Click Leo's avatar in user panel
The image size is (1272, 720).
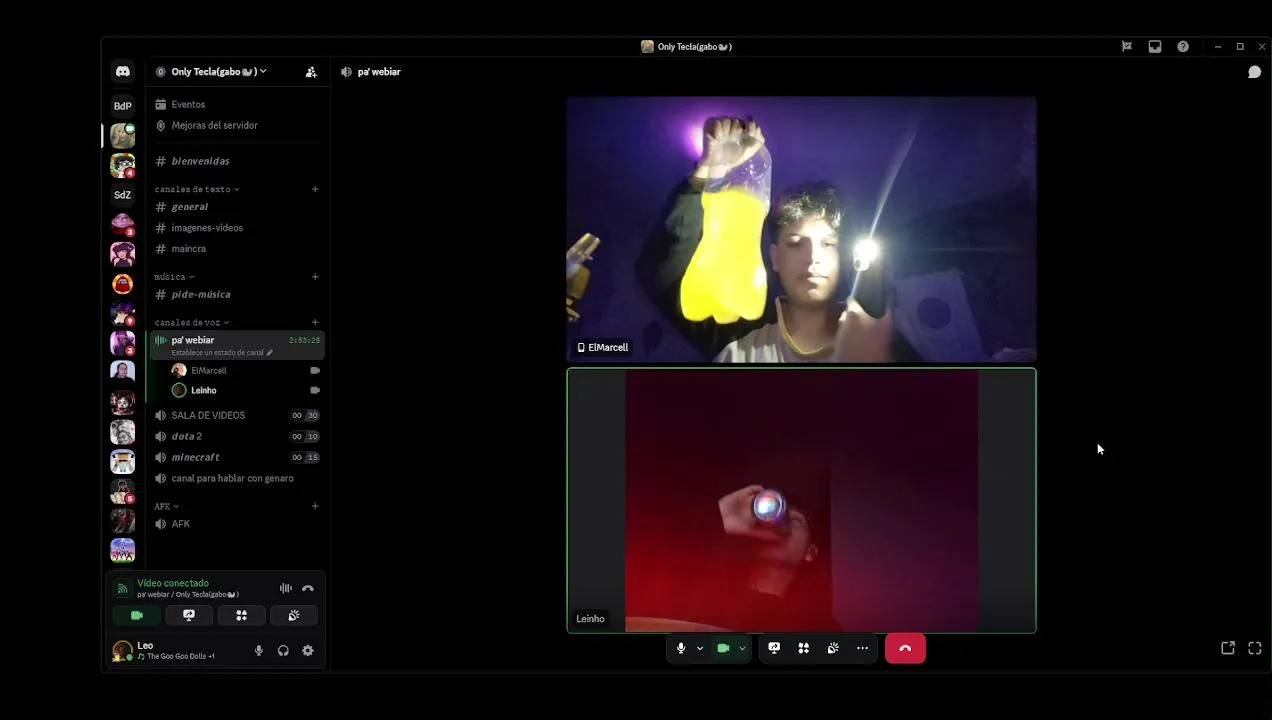pyautogui.click(x=122, y=650)
